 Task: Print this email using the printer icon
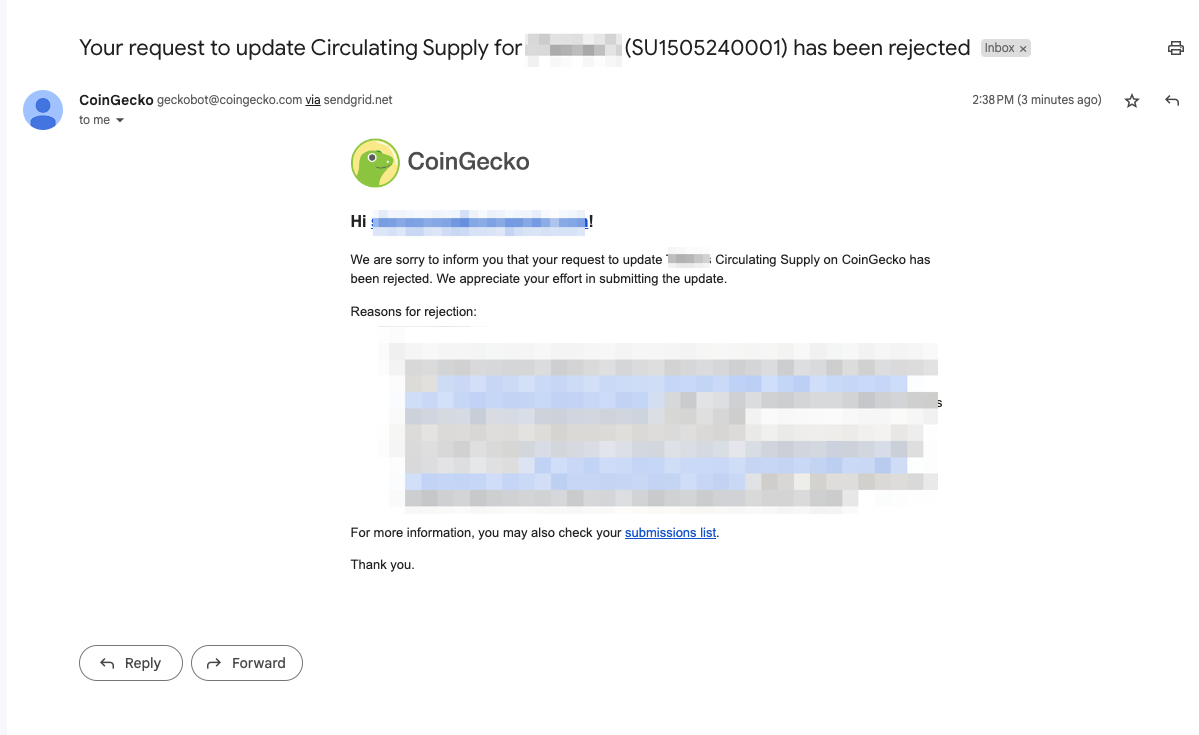pyautogui.click(x=1175, y=48)
